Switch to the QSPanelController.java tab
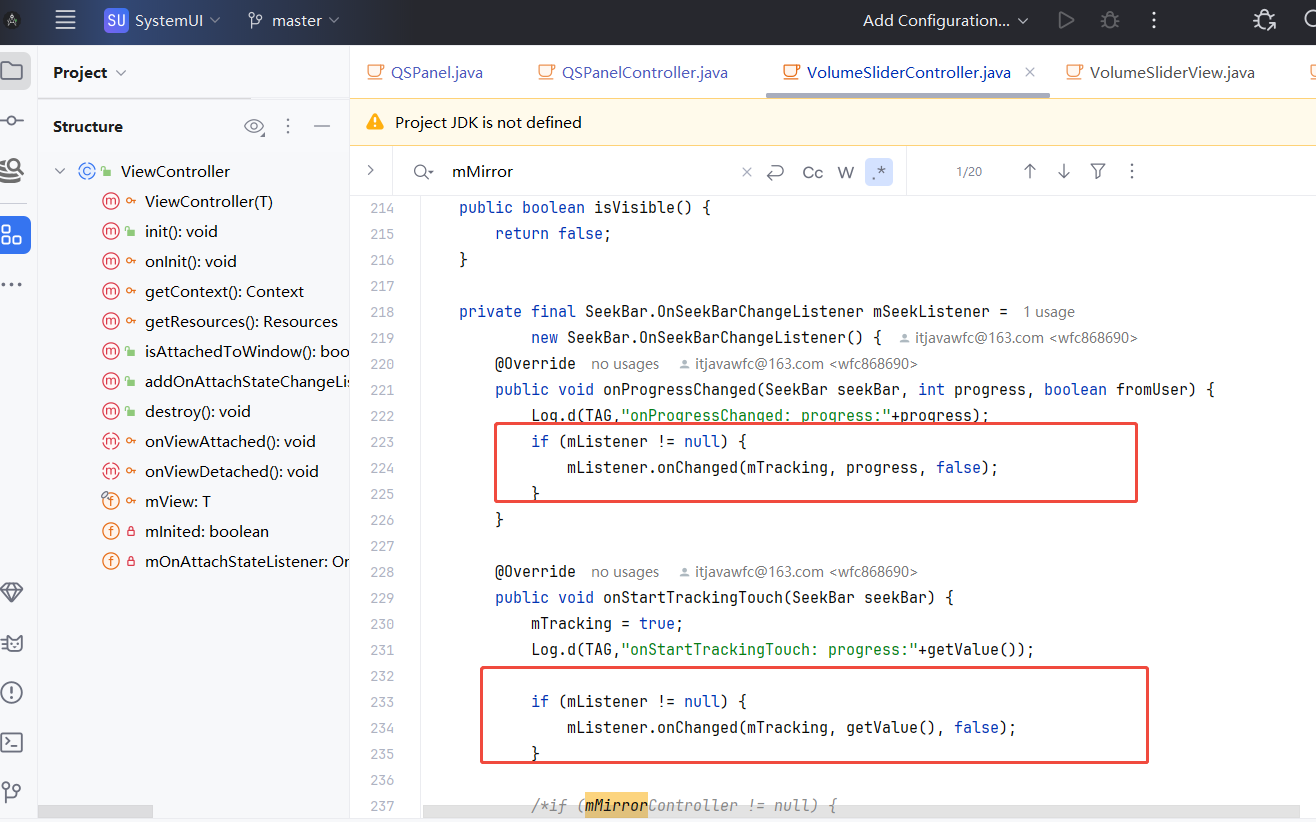Screen dimensions: 1316x822 pos(633,72)
